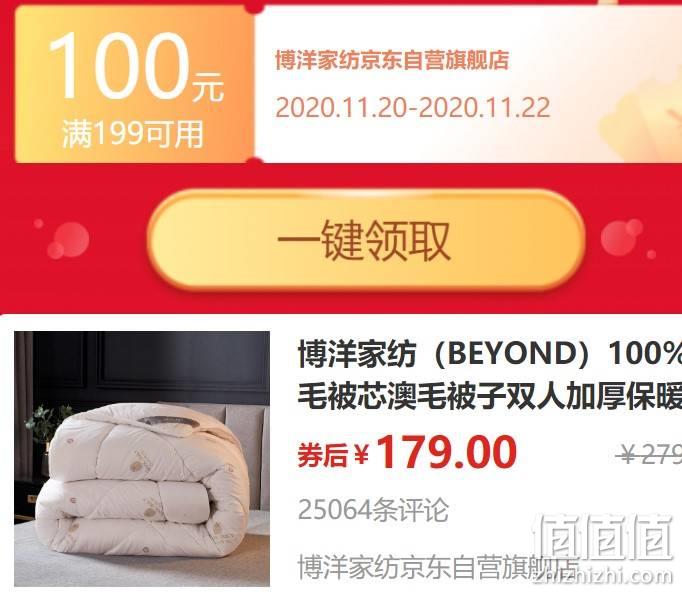Click the second title line 毛被芯澳毛被子双人加厚保暖
This screenshot has height=593, width=682.
pos(490,396)
